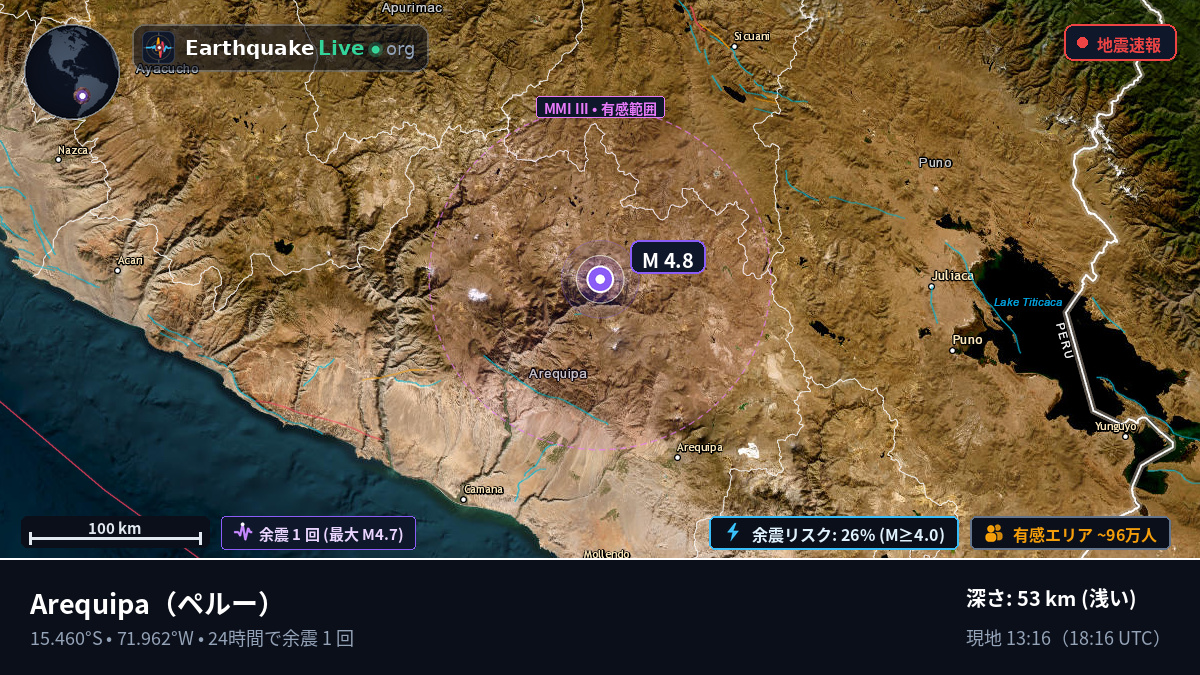The height and width of the screenshot is (675, 1200).
Task: Click the "Nazca" city name
Action: (74, 150)
